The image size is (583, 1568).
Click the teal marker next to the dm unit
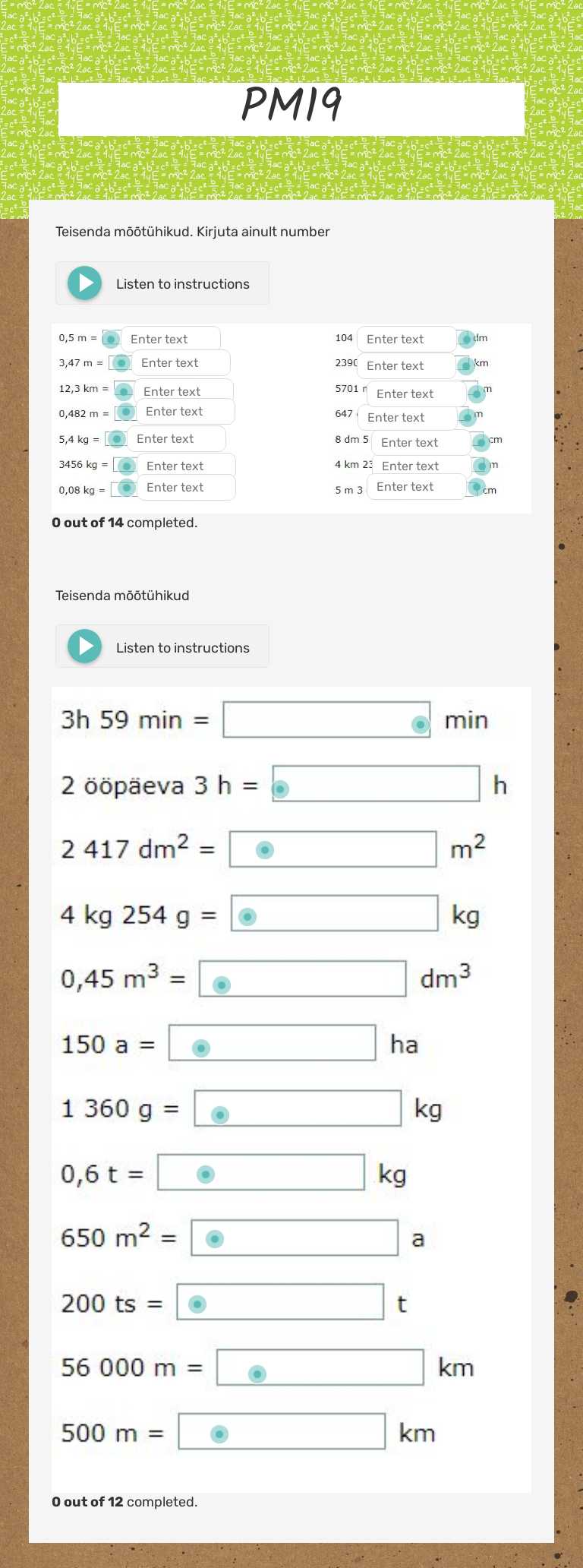467,339
